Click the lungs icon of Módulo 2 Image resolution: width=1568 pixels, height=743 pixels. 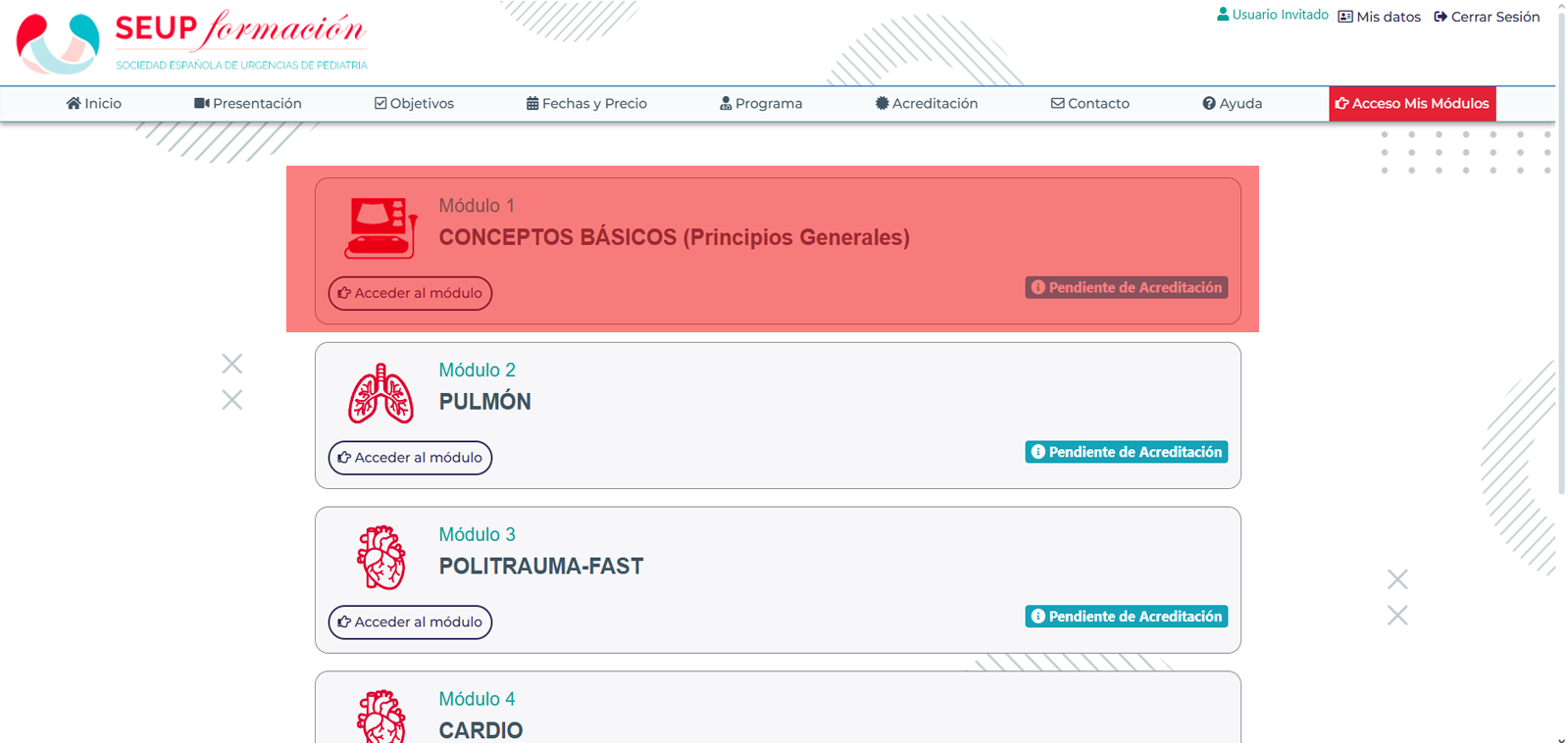[380, 393]
